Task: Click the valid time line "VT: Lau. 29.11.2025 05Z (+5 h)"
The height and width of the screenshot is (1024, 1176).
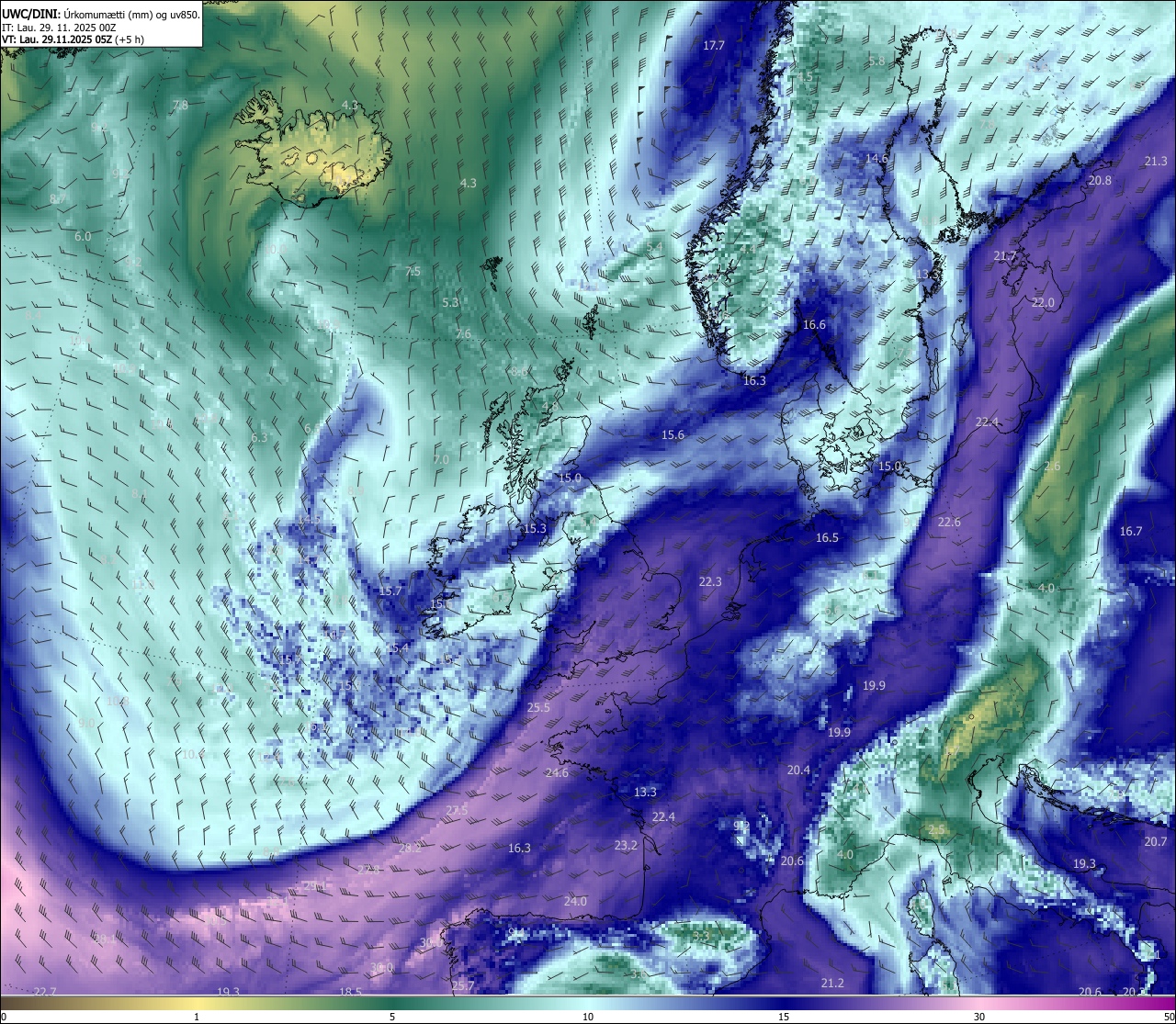Action: click(73, 39)
